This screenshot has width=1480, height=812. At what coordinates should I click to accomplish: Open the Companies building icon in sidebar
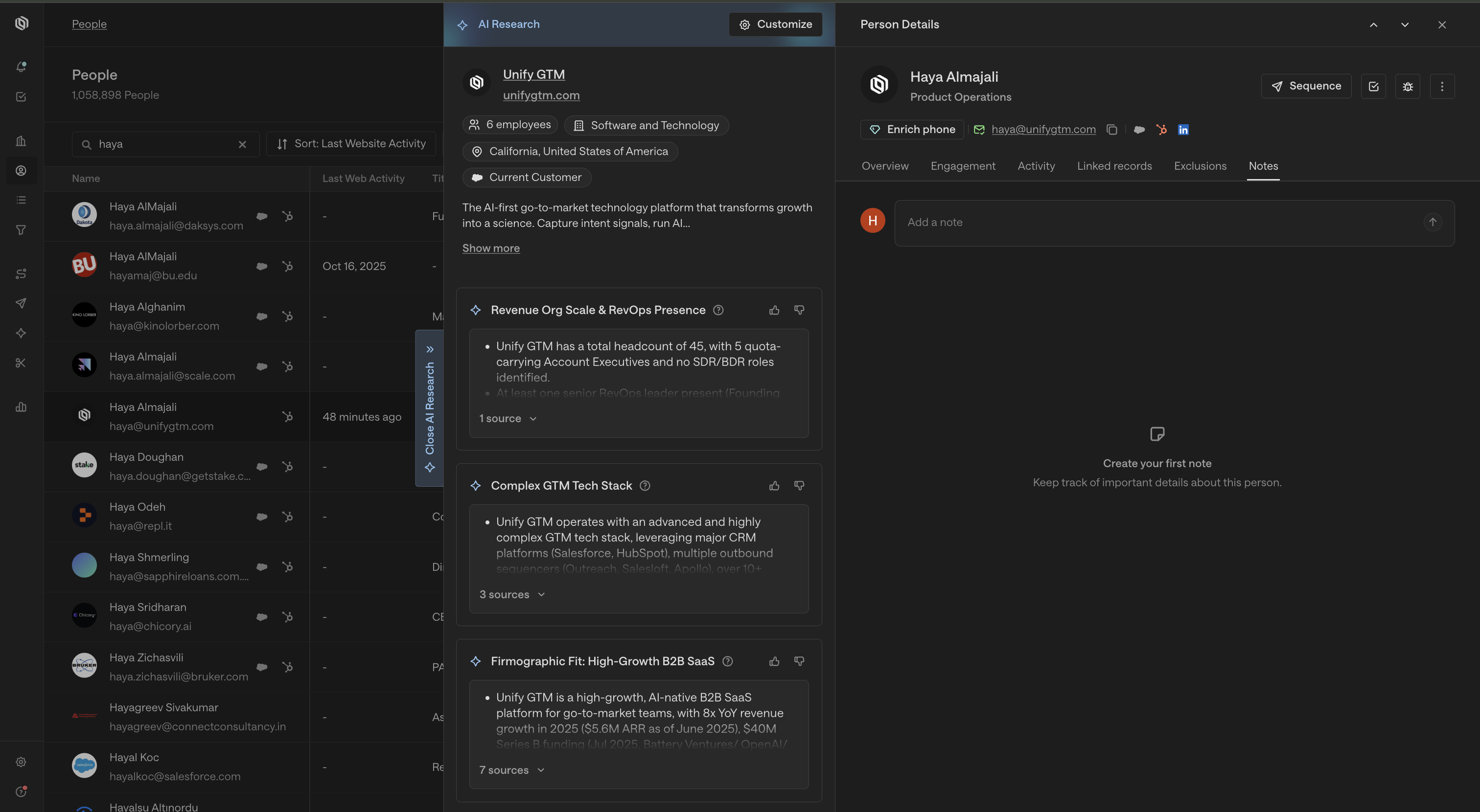(x=21, y=141)
